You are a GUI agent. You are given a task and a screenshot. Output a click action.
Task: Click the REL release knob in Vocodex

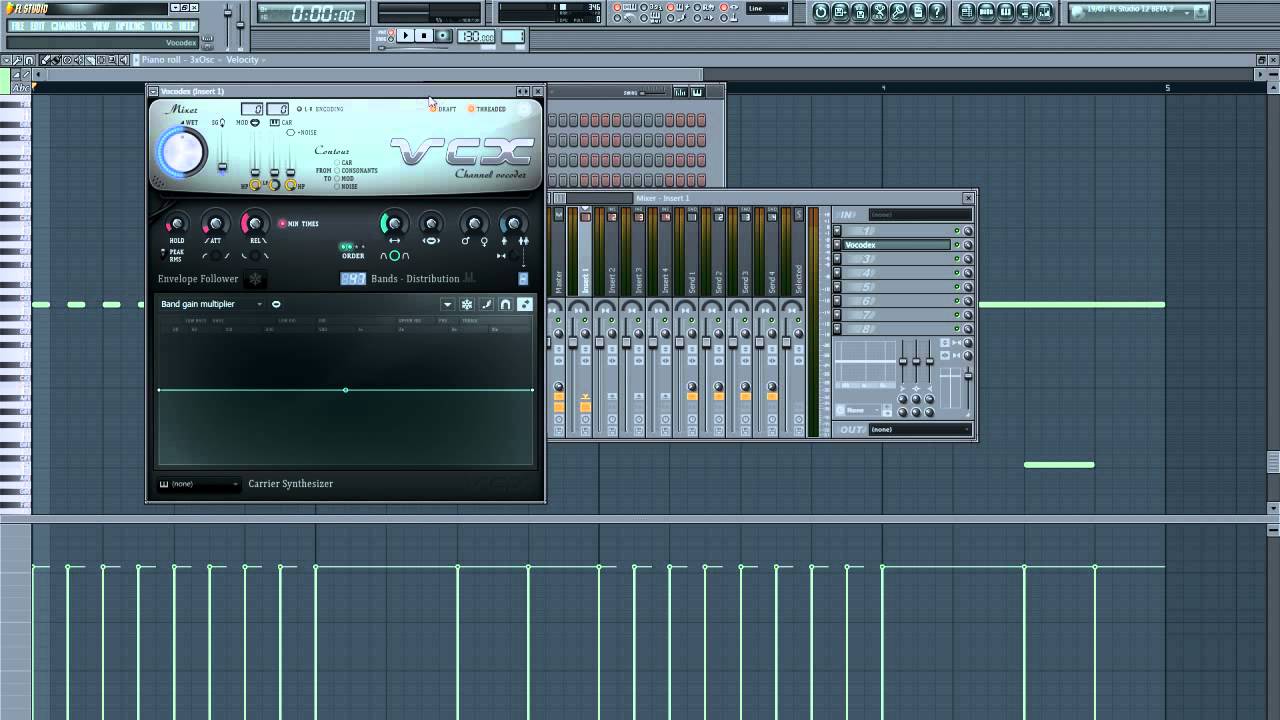[x=255, y=224]
